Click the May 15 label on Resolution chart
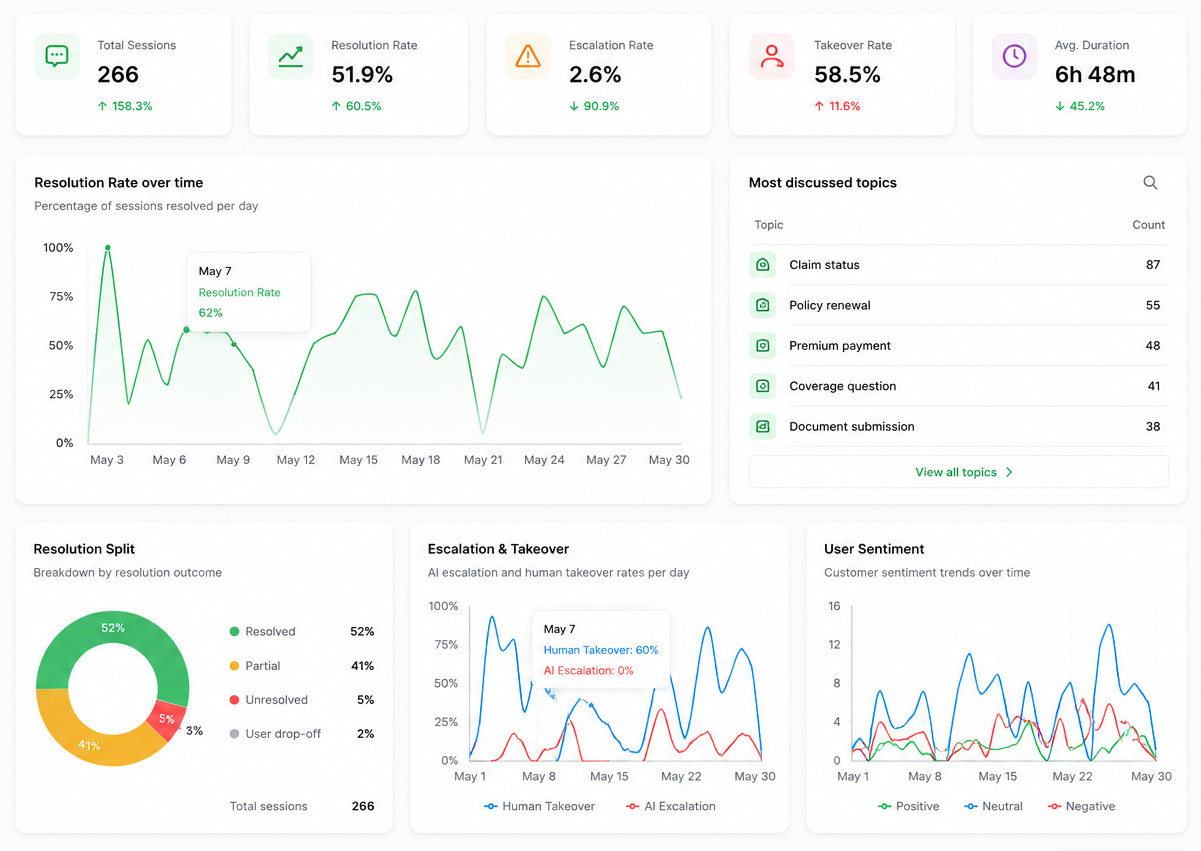The height and width of the screenshot is (851, 1201). tap(358, 460)
